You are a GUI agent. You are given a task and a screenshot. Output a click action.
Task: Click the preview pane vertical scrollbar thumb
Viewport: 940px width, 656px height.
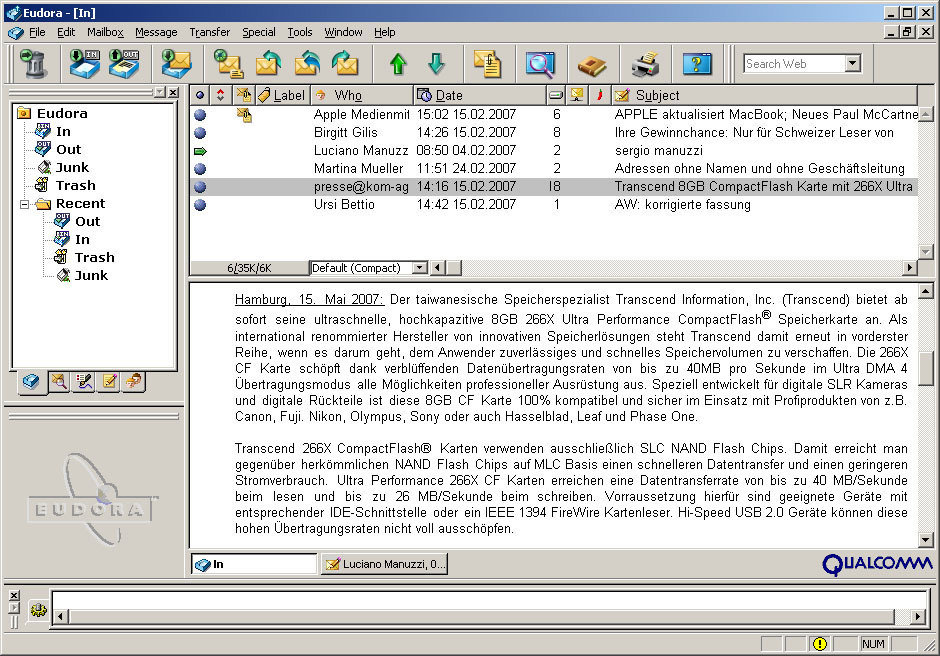pyautogui.click(x=926, y=369)
